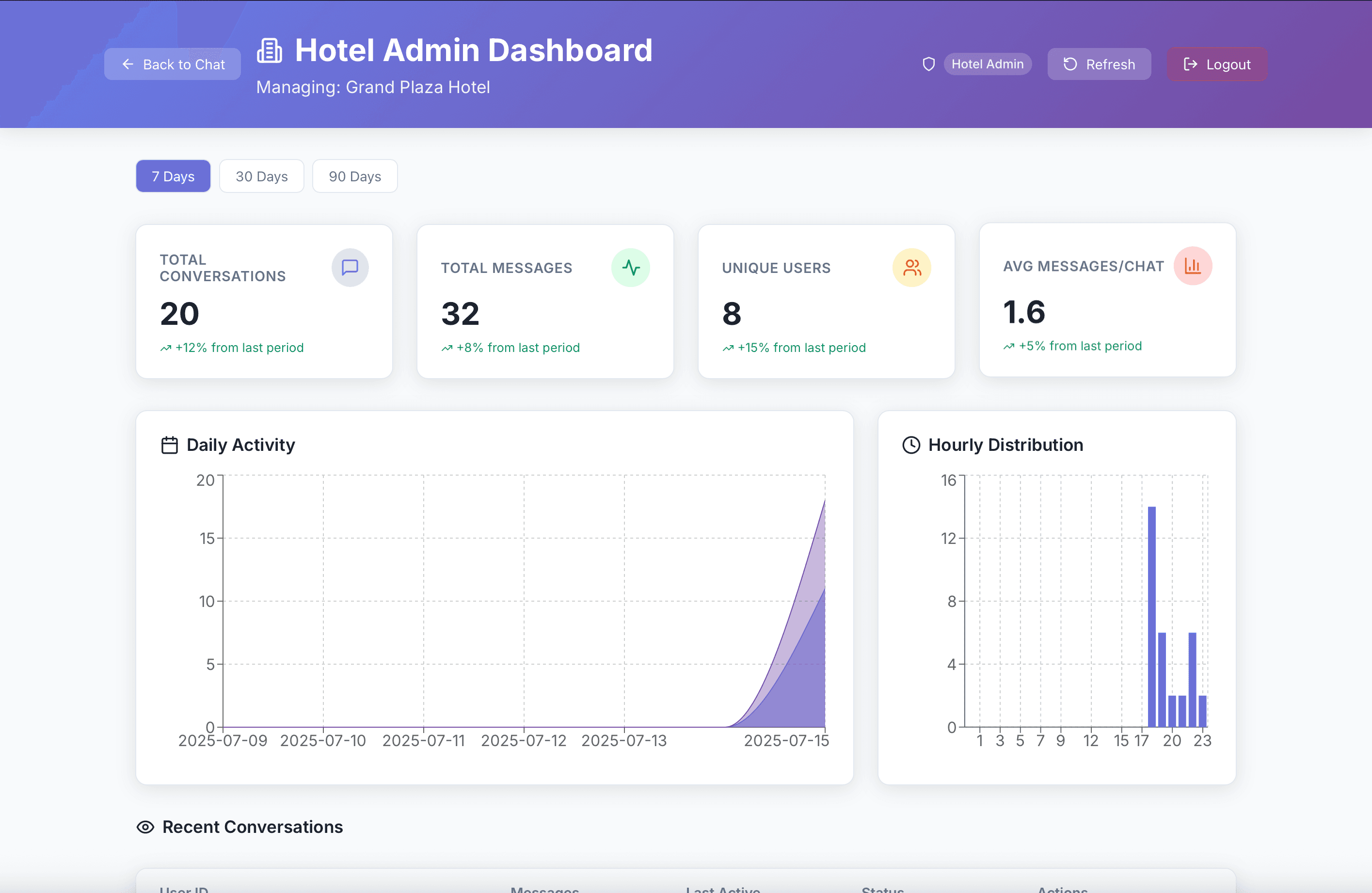1372x893 pixels.
Task: Click the users icon on Unique Users card
Action: (x=911, y=268)
